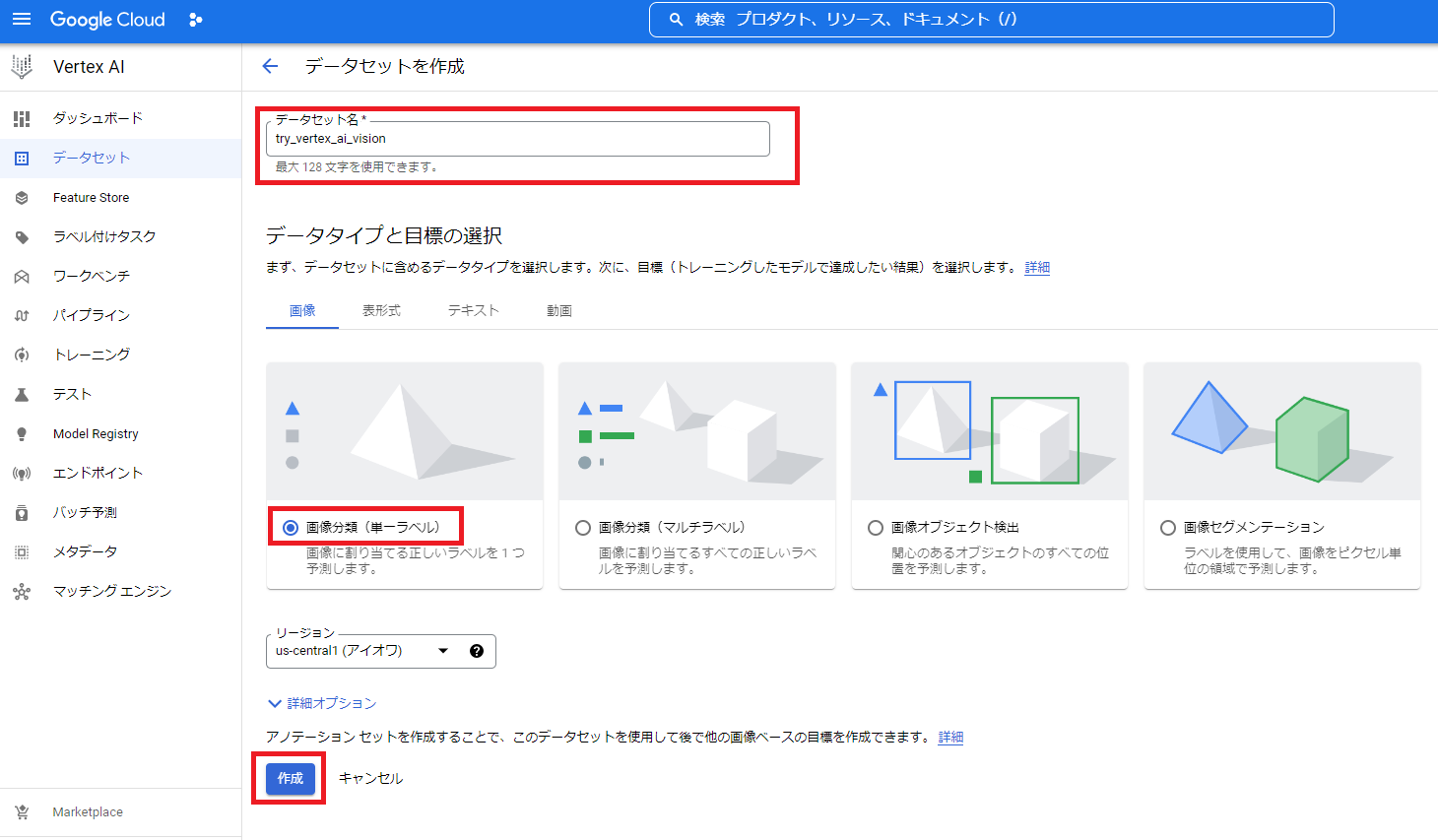1438x840 pixels.
Task: Click the Feature Store sidebar icon
Action: [x=22, y=198]
